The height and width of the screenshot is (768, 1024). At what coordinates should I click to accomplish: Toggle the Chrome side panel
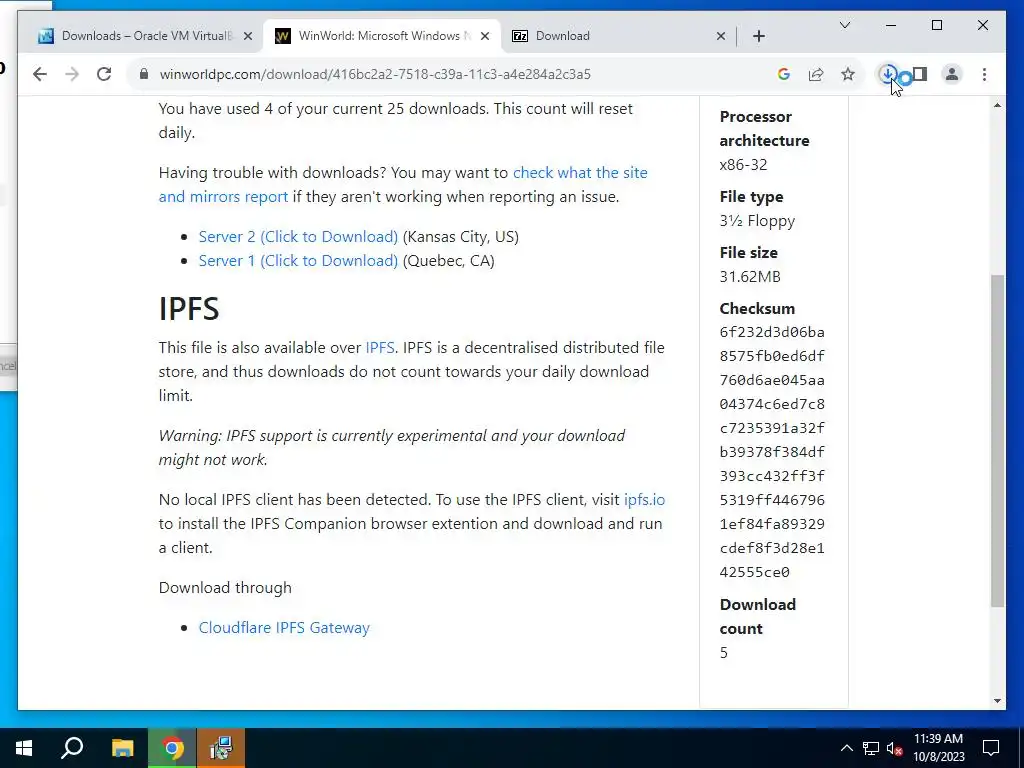point(920,74)
